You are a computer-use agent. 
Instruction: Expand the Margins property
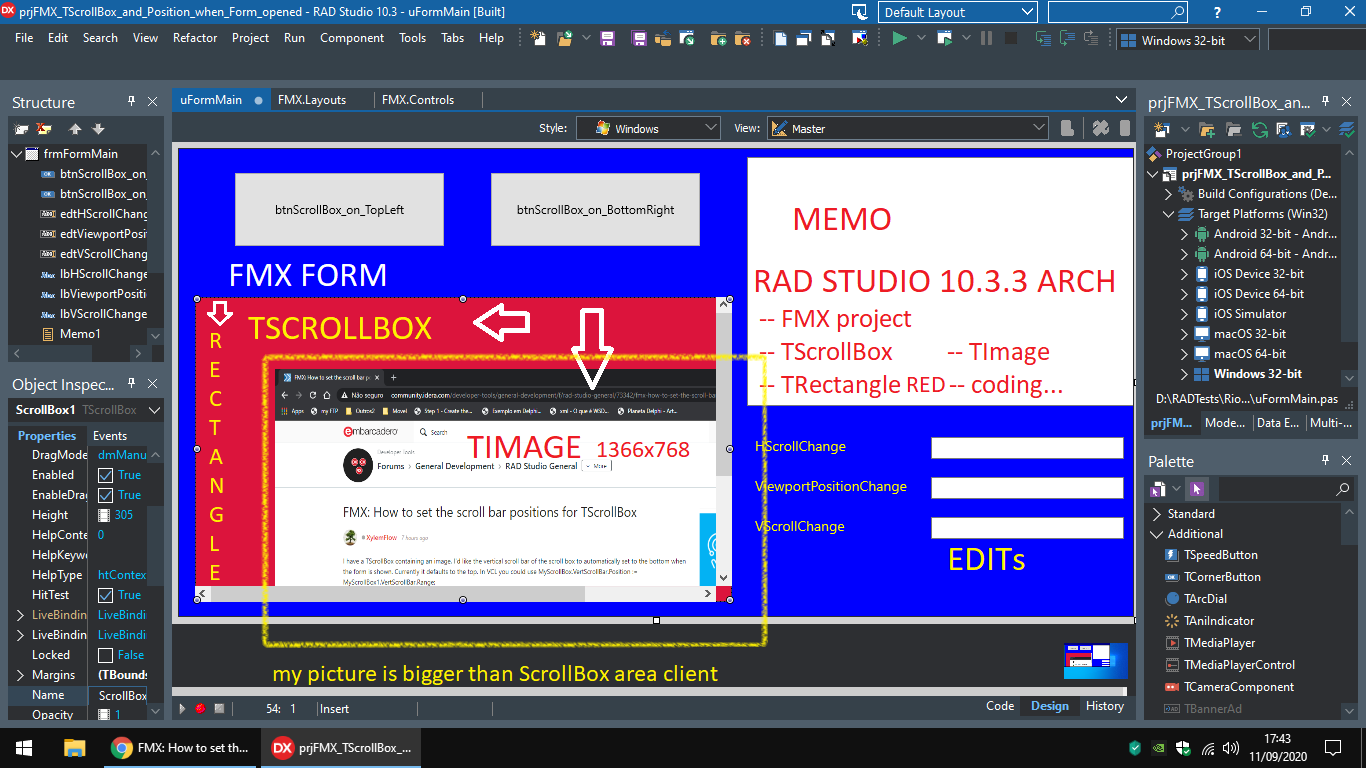(x=20, y=675)
